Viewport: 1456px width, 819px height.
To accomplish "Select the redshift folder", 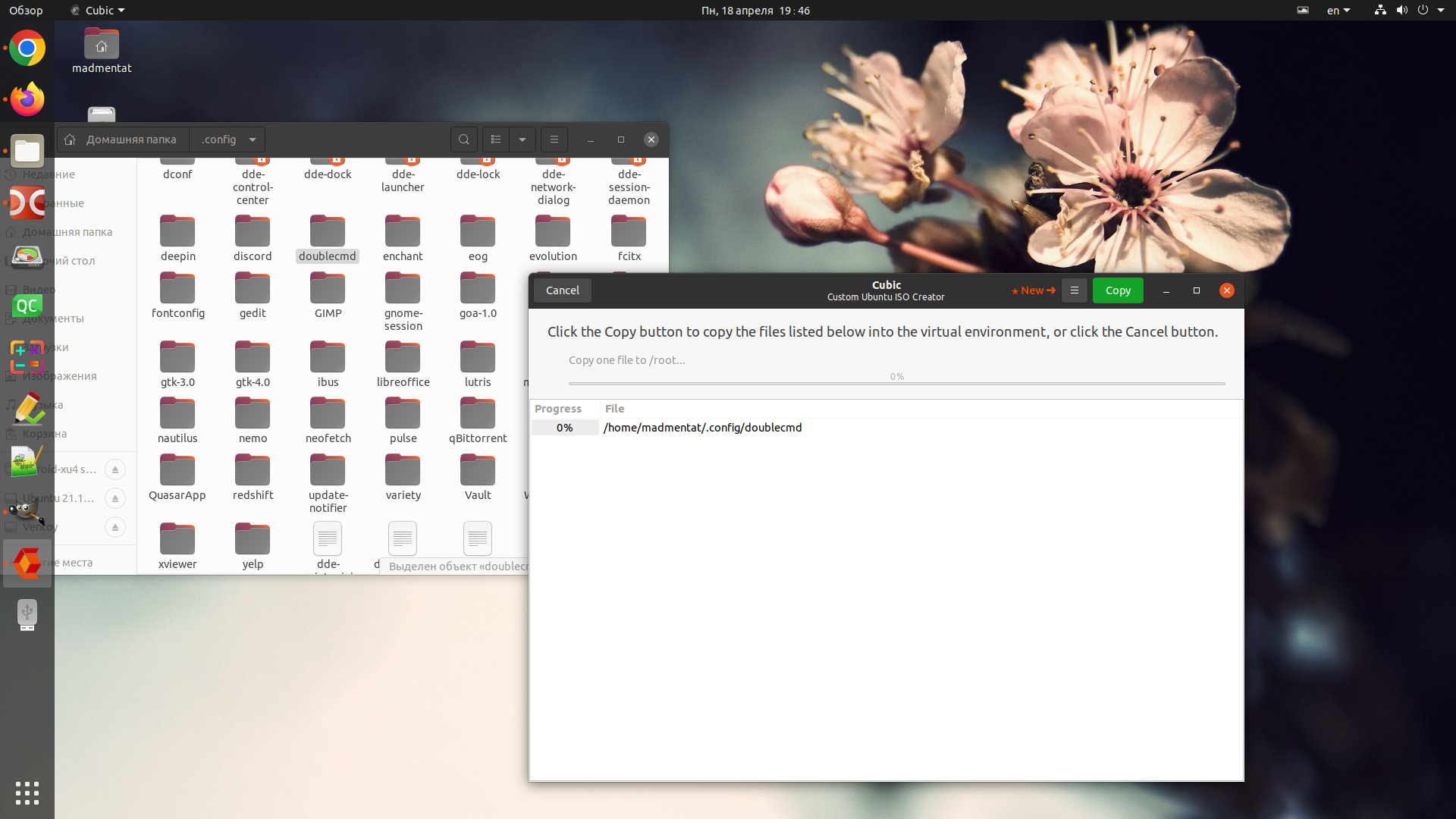I will coord(253,478).
